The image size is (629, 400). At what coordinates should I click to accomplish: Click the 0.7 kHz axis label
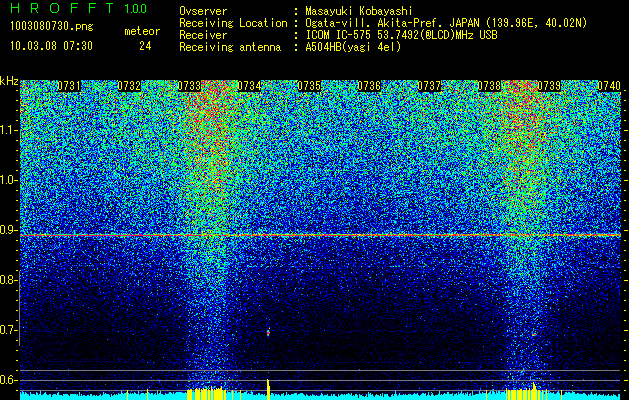[x=8, y=330]
